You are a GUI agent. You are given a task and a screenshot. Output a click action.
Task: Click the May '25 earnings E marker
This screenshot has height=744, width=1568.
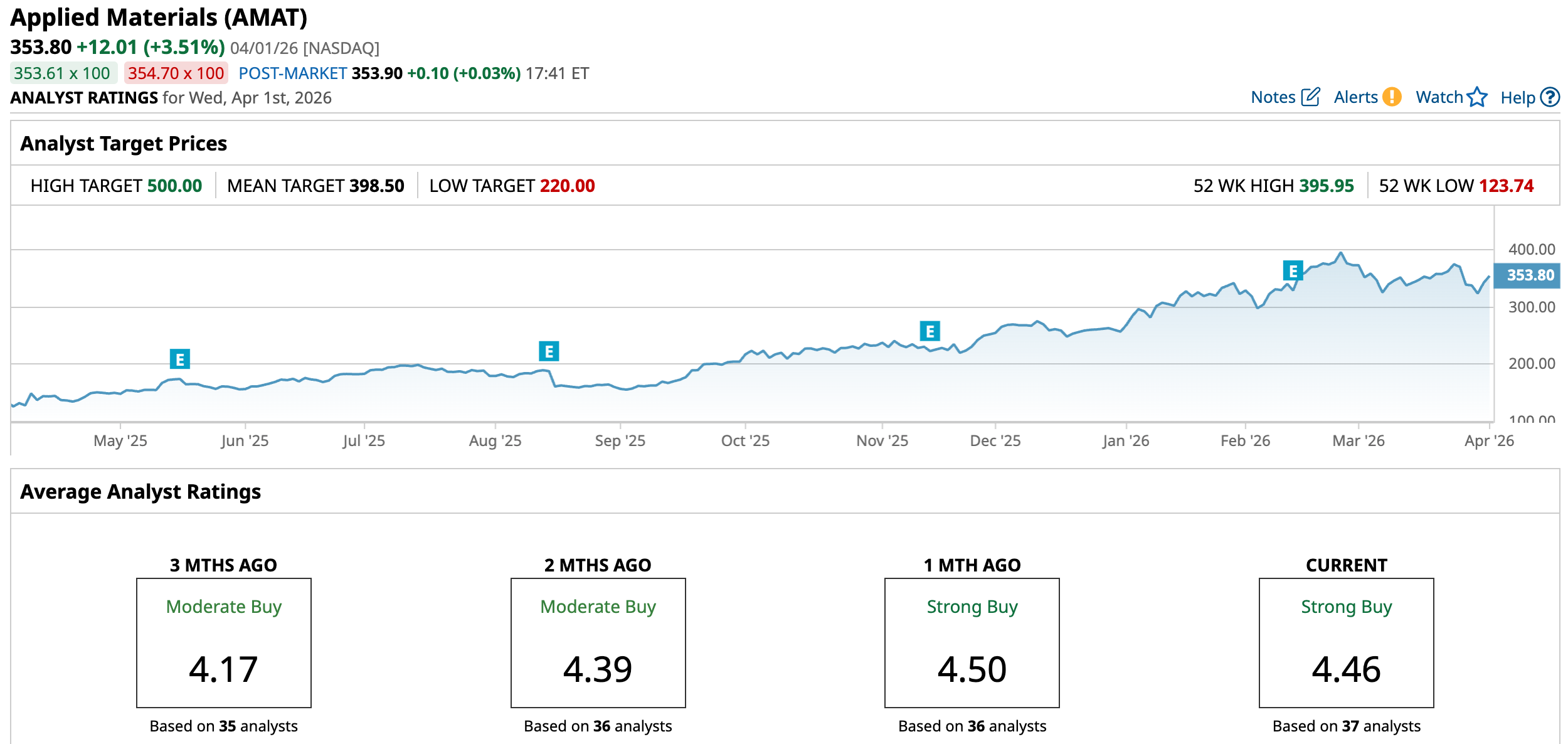(x=180, y=359)
